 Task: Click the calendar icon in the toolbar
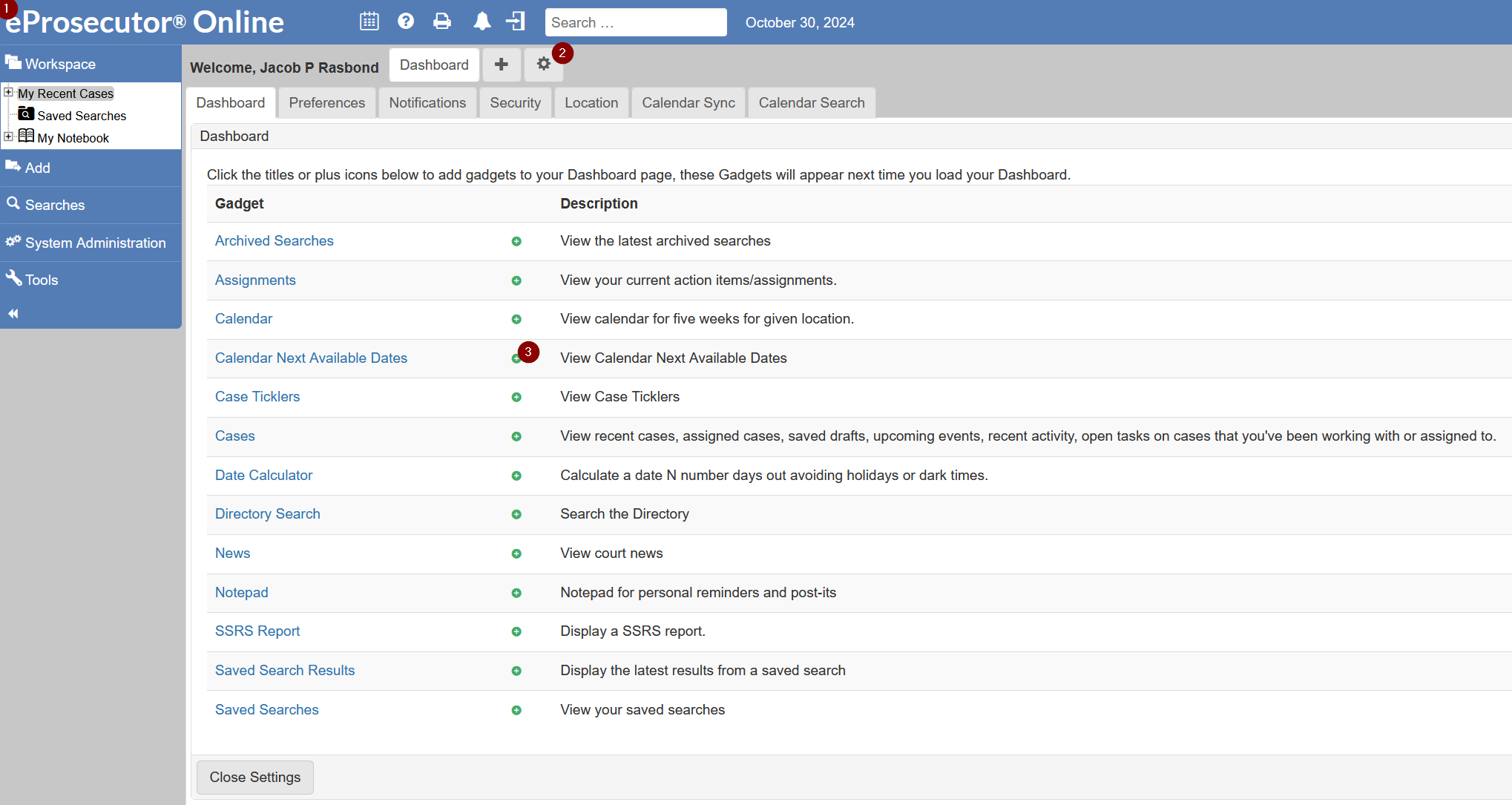click(x=369, y=22)
